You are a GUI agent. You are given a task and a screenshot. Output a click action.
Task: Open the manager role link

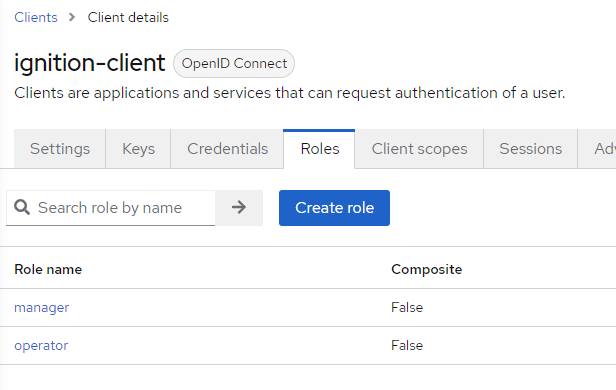tap(42, 307)
